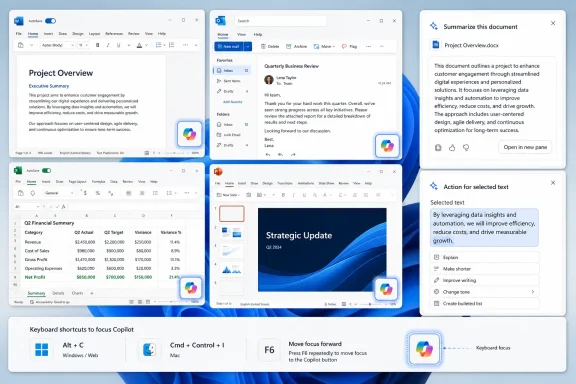Screen dimensions: 576x384
Task: Click the Copilot button in the Outlook window
Action: tap(387, 146)
